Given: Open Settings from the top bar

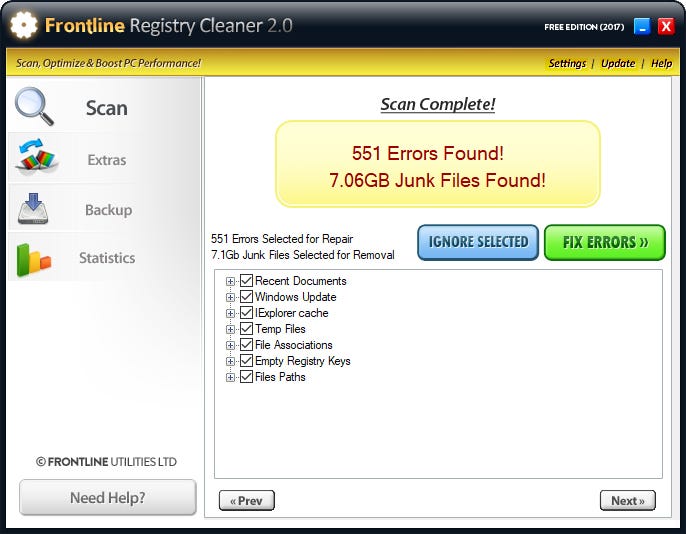Looking at the screenshot, I should [x=567, y=63].
